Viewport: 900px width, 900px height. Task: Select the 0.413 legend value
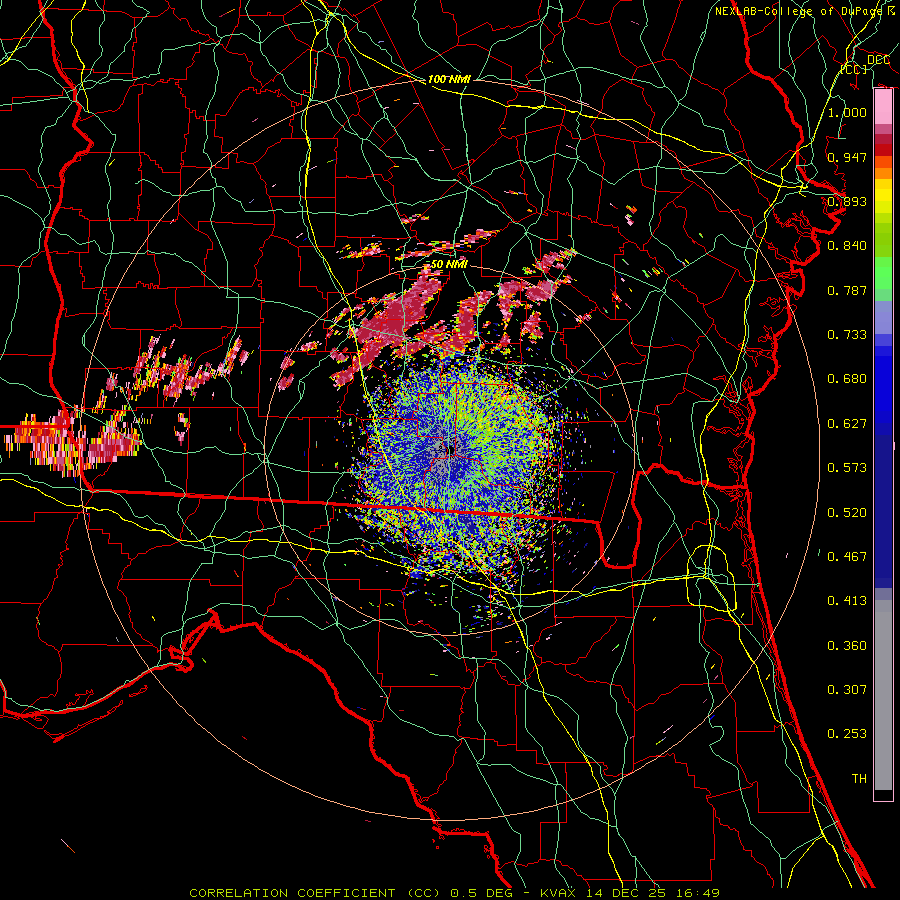(847, 601)
